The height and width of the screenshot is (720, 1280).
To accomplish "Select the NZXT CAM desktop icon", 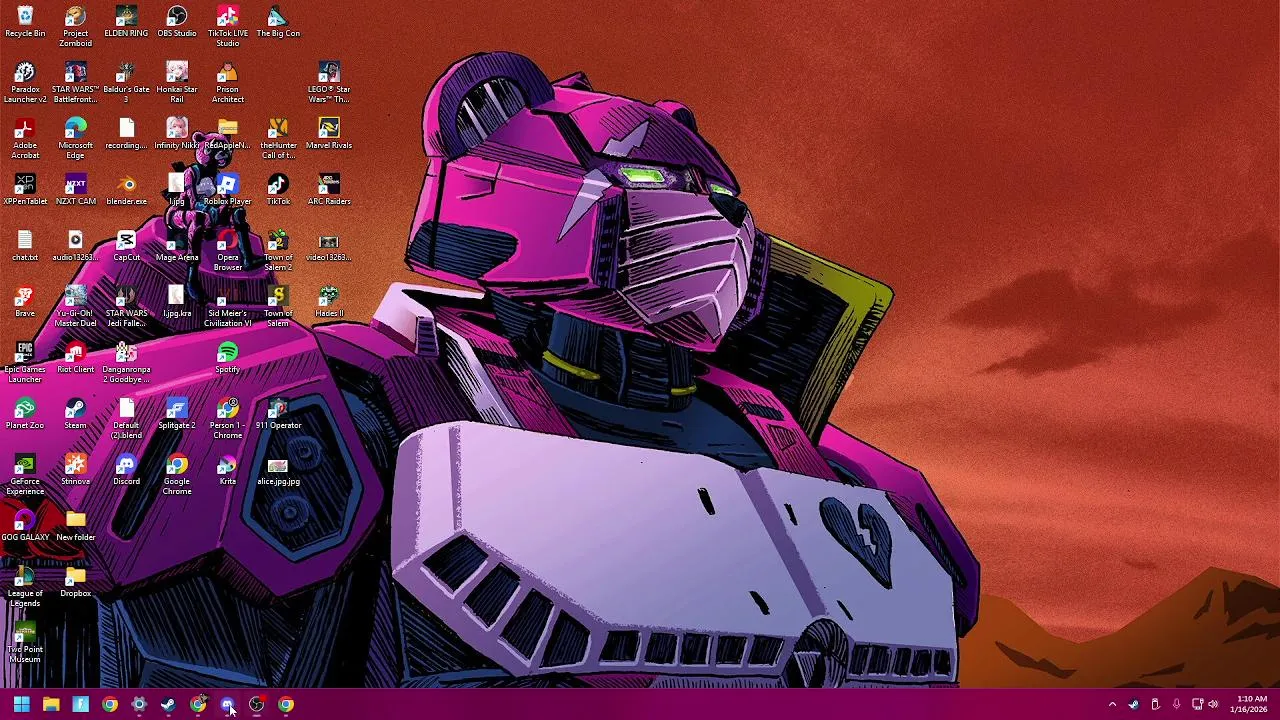I will click(x=76, y=190).
